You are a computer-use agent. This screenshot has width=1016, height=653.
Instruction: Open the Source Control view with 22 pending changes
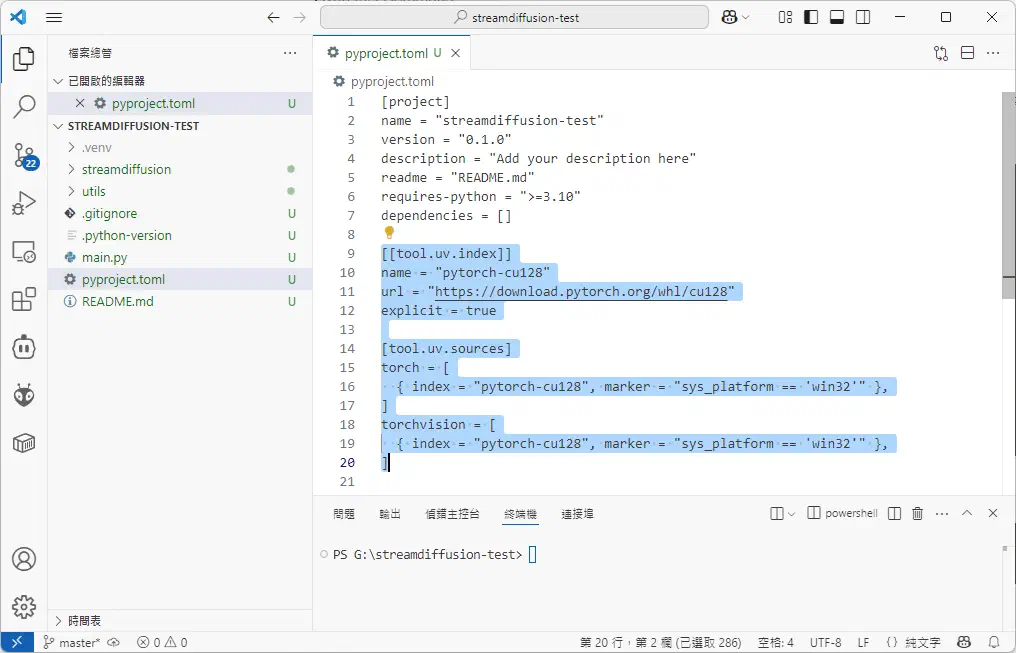24,157
